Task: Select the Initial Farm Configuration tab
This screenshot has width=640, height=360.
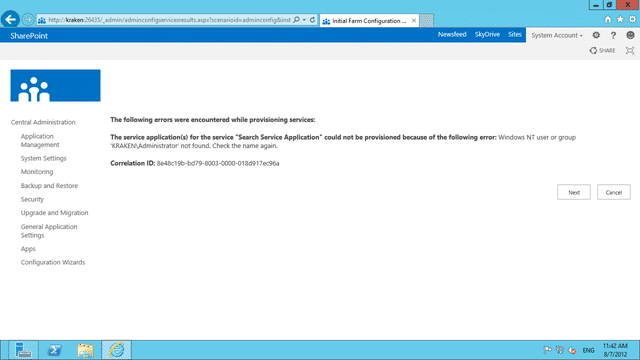Action: point(369,20)
